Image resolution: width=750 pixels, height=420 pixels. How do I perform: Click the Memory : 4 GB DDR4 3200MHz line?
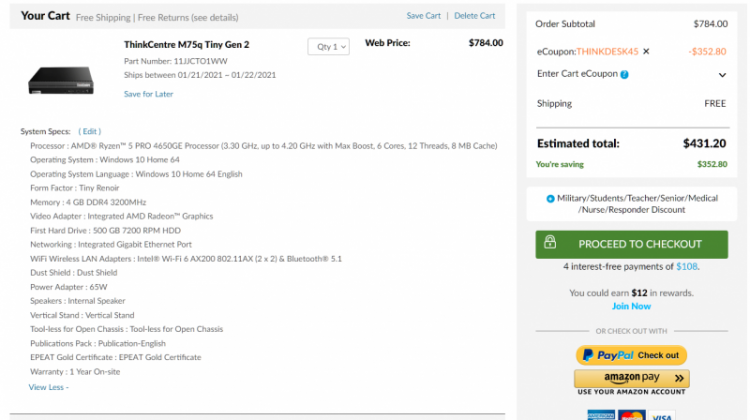88,202
